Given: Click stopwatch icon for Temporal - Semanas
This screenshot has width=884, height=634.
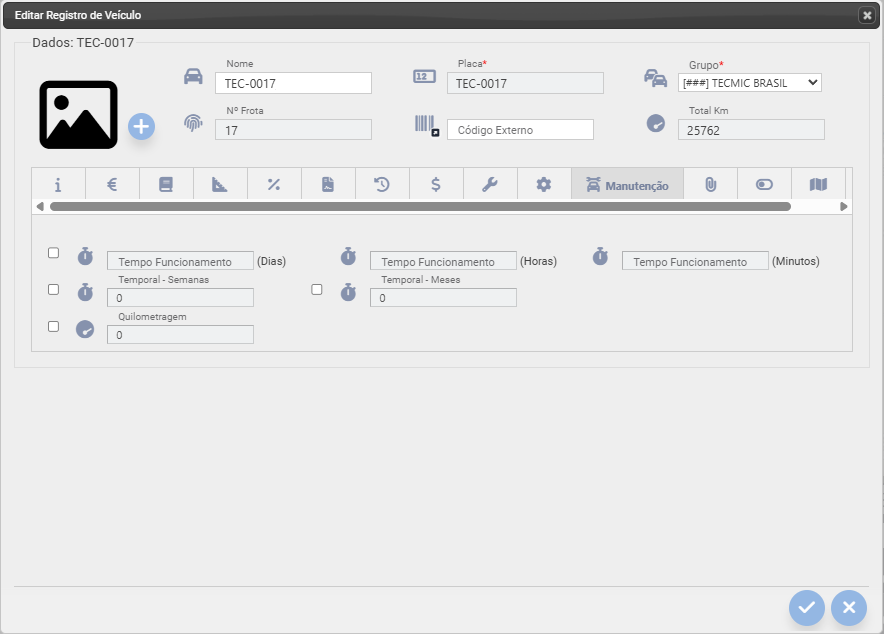Looking at the screenshot, I should point(85,292).
